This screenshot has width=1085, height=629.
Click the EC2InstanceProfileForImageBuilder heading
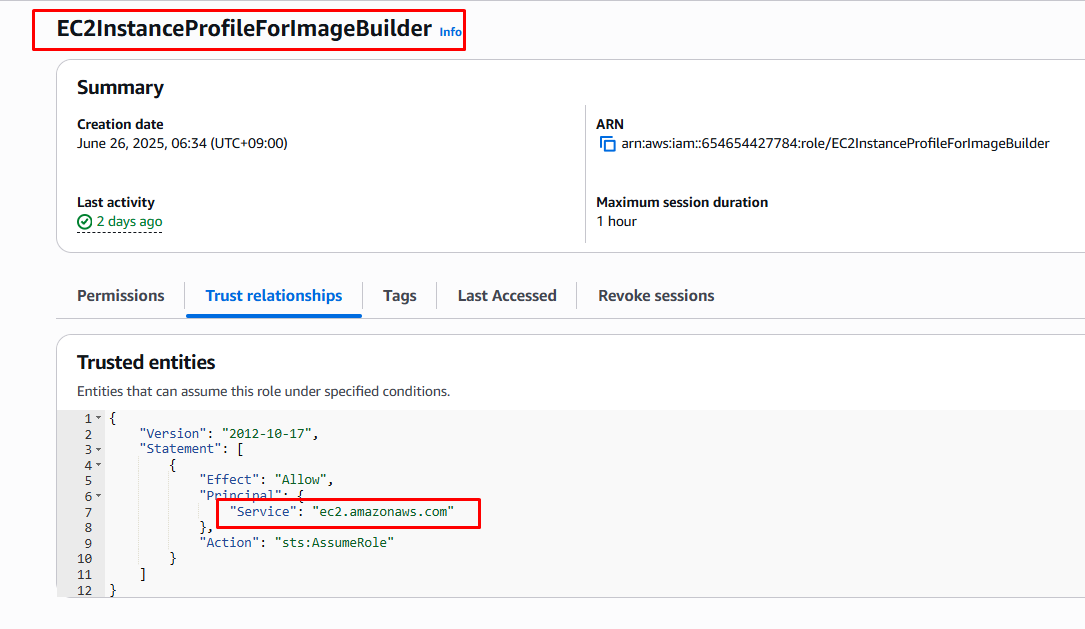(x=244, y=29)
